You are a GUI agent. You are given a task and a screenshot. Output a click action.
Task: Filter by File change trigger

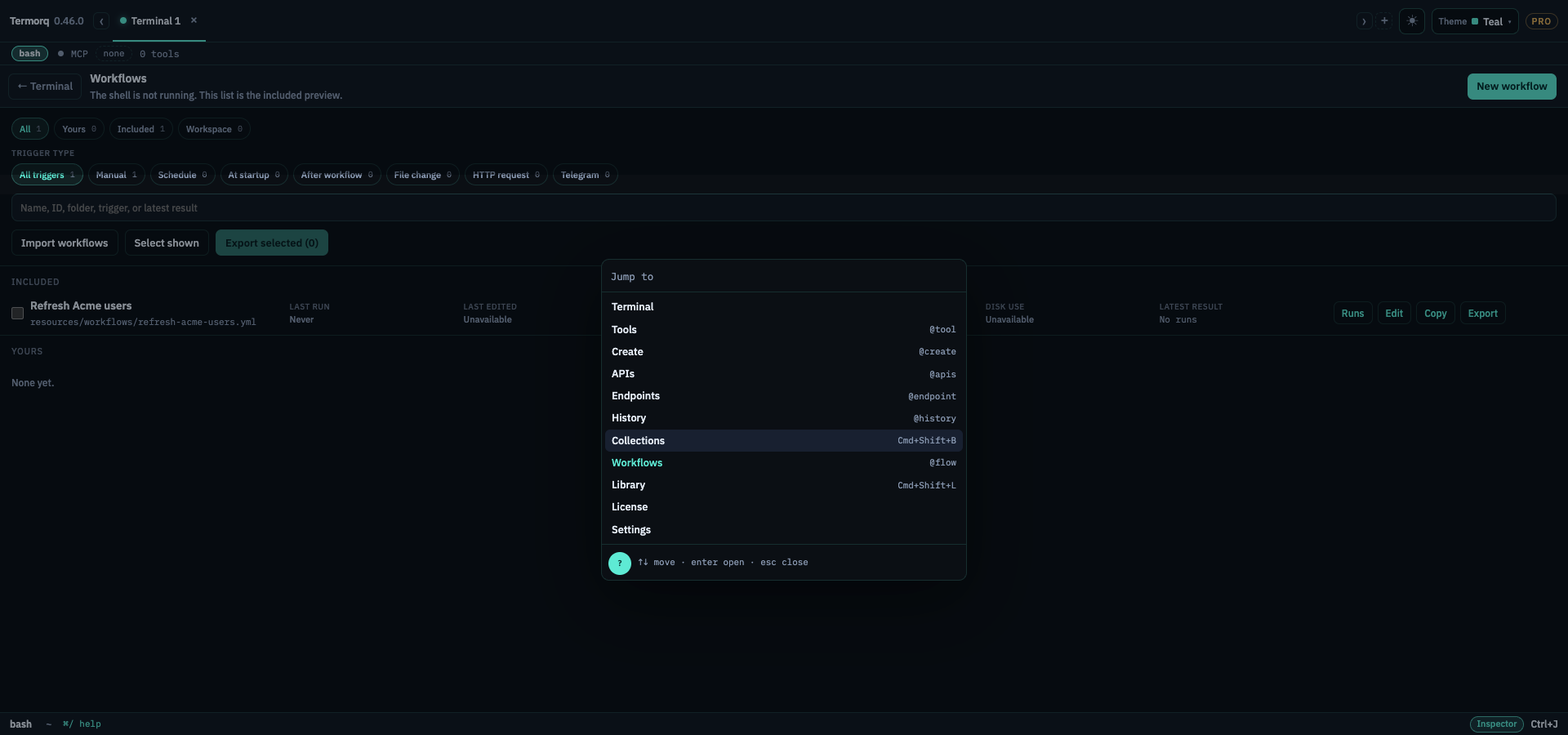click(422, 175)
